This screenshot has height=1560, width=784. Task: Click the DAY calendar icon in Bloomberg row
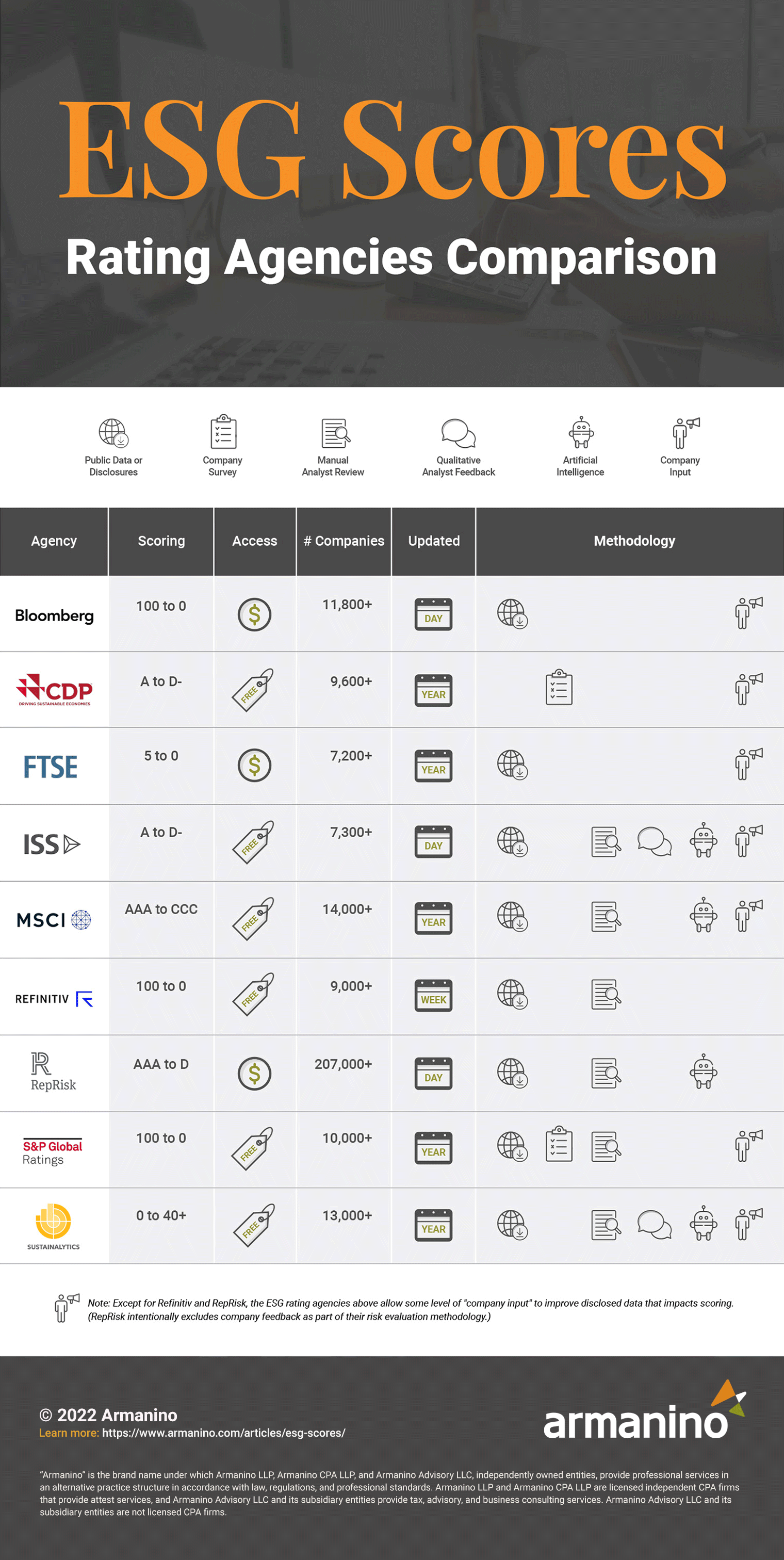coord(433,614)
